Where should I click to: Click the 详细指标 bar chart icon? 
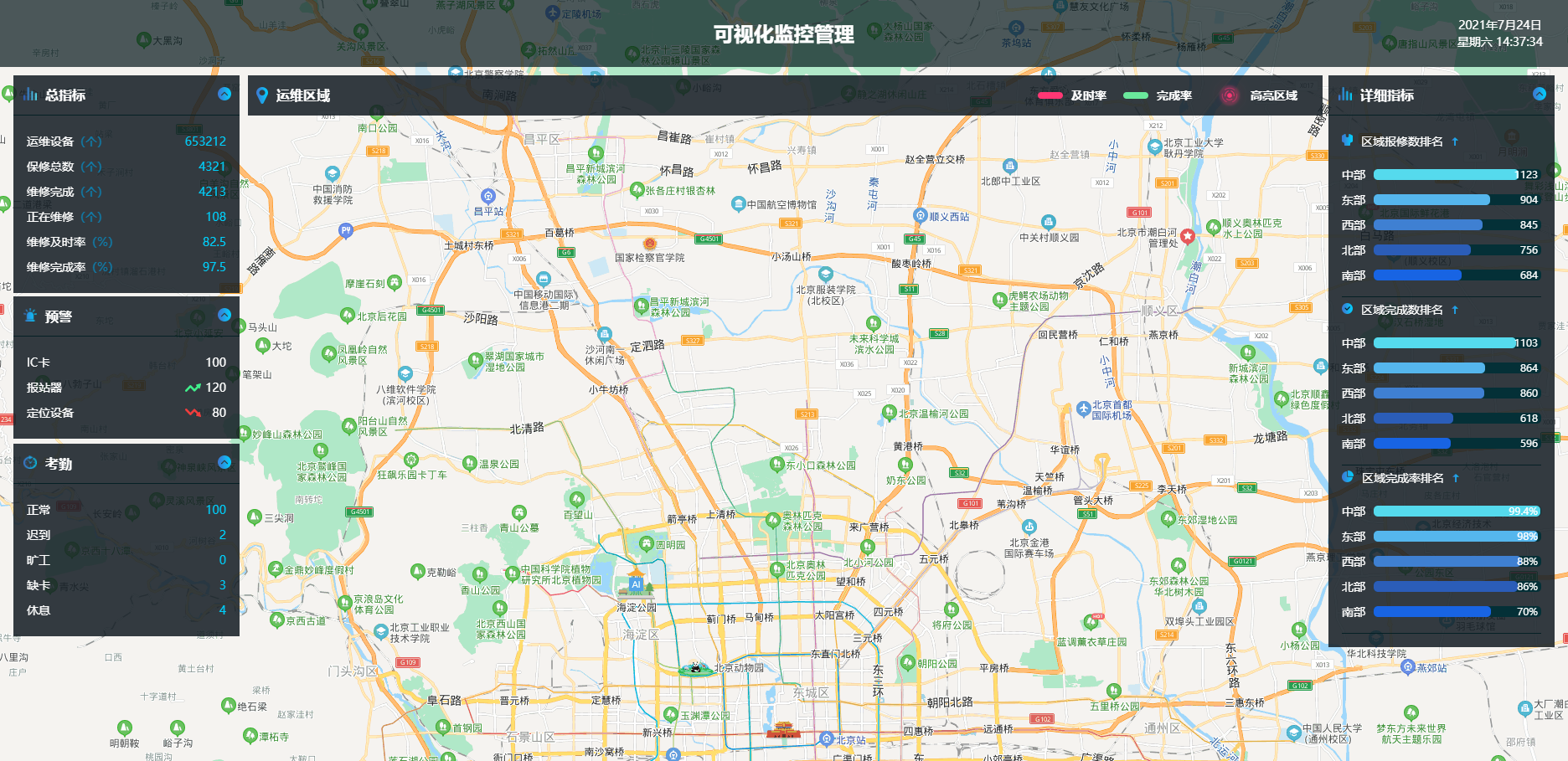(1345, 94)
